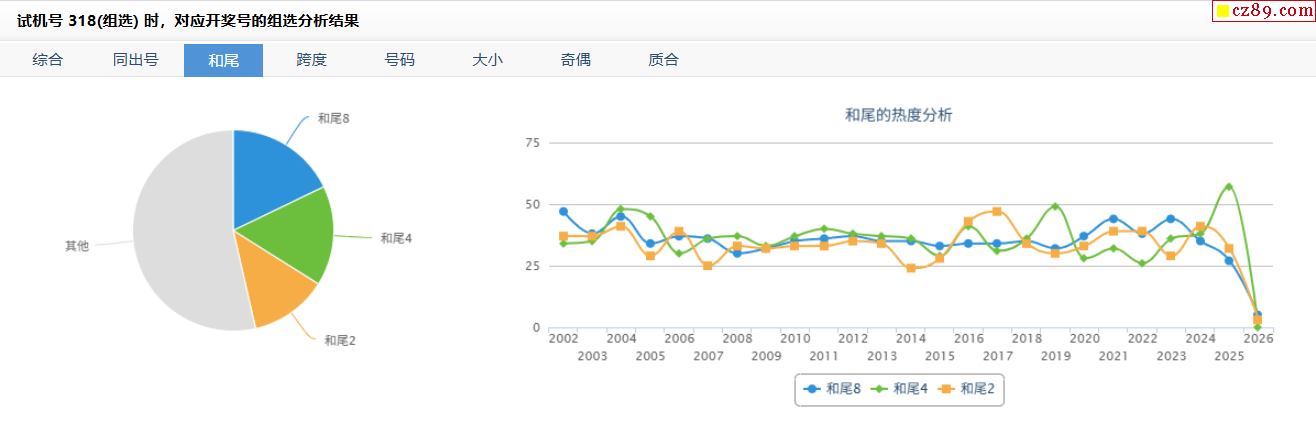Select the 和尾 tab
Screen dimensions: 1316x421
[223, 60]
